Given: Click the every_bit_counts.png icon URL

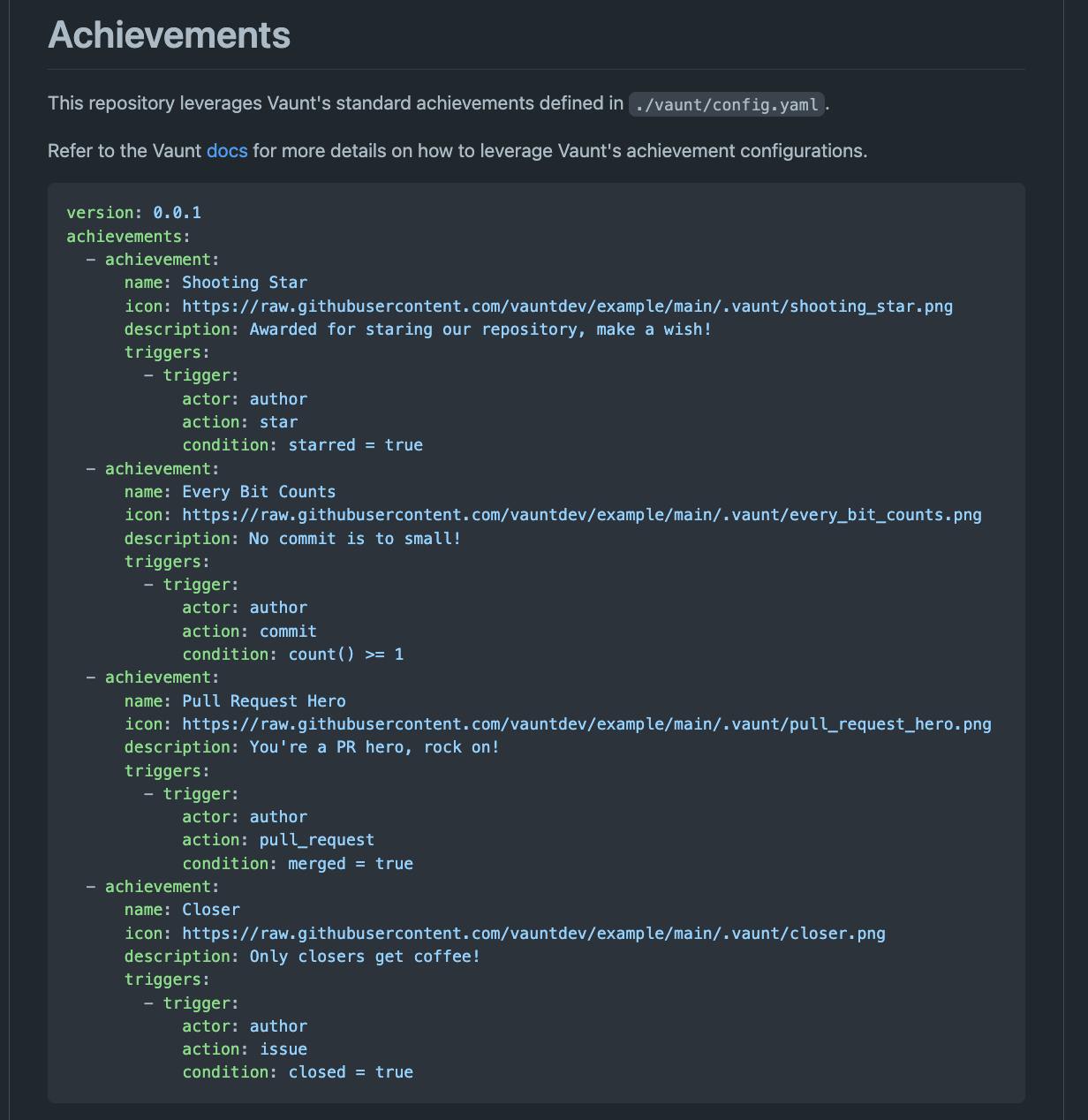Looking at the screenshot, I should tap(582, 515).
